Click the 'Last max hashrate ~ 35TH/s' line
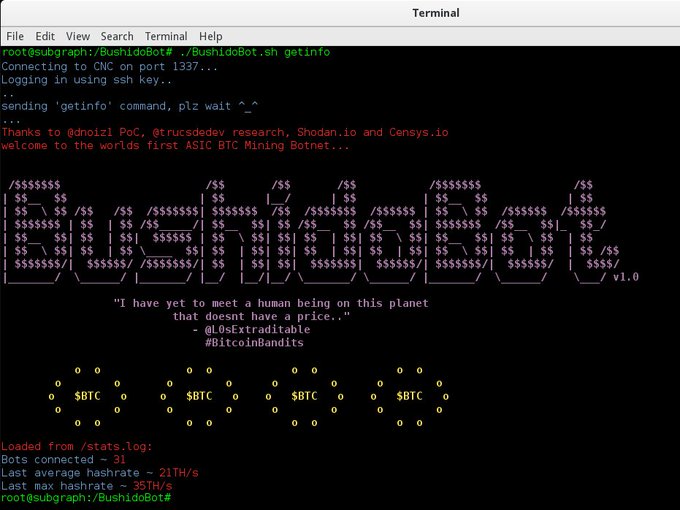This screenshot has width=680, height=510. click(x=86, y=486)
